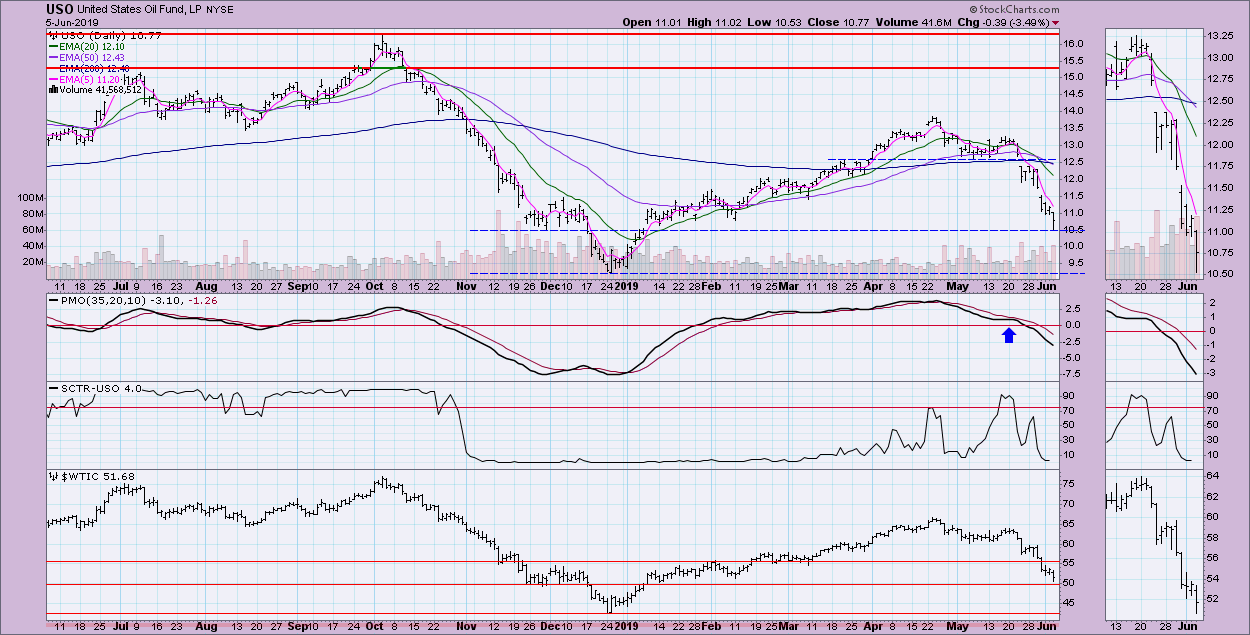Click the 'EMA(20) 12.10' legend entry
The width and height of the screenshot is (1250, 635).
pyautogui.click(x=92, y=46)
